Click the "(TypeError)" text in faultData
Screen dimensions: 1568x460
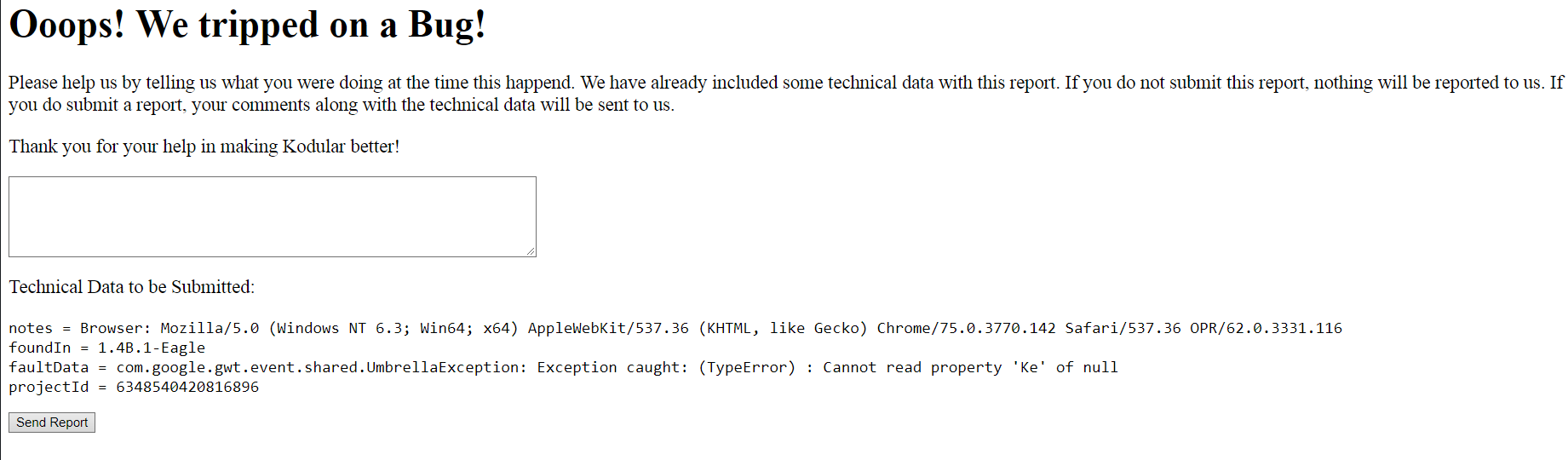point(747,367)
